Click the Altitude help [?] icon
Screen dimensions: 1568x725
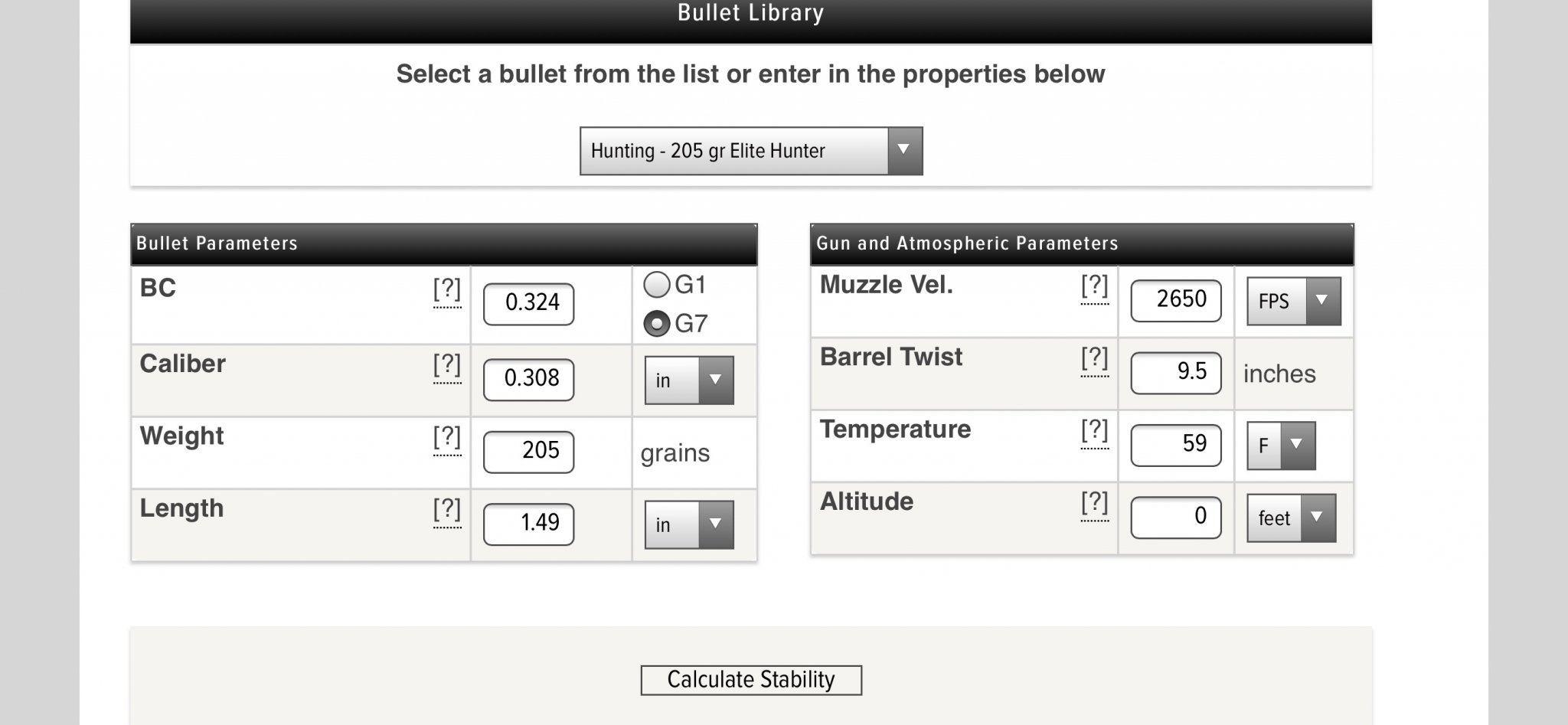pos(1095,503)
